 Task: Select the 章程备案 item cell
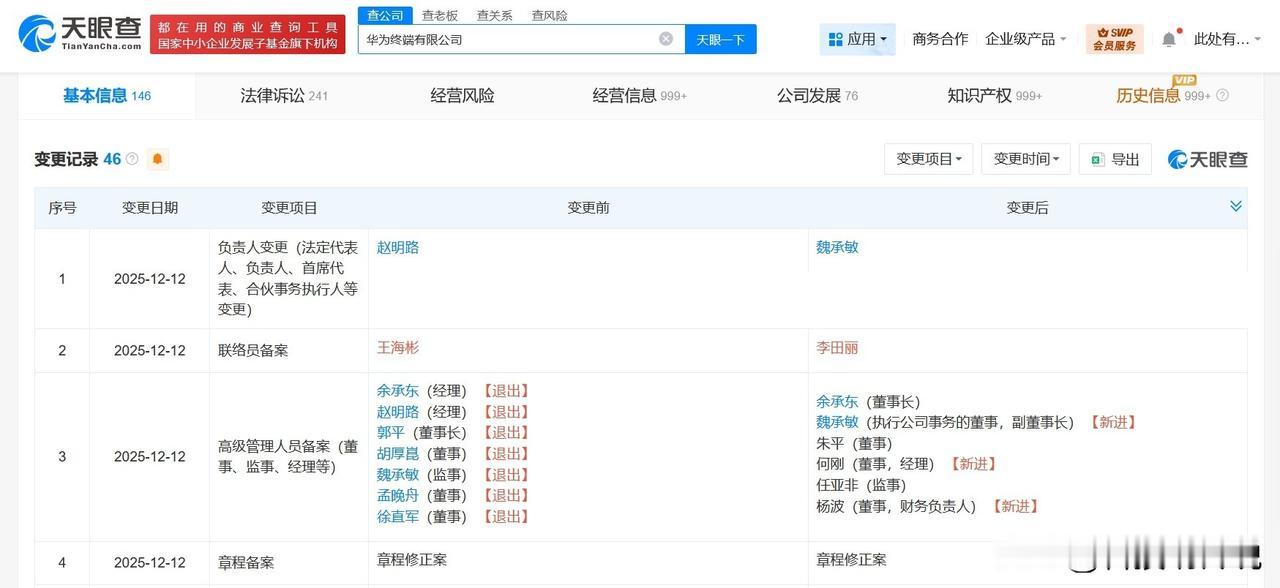pos(288,563)
